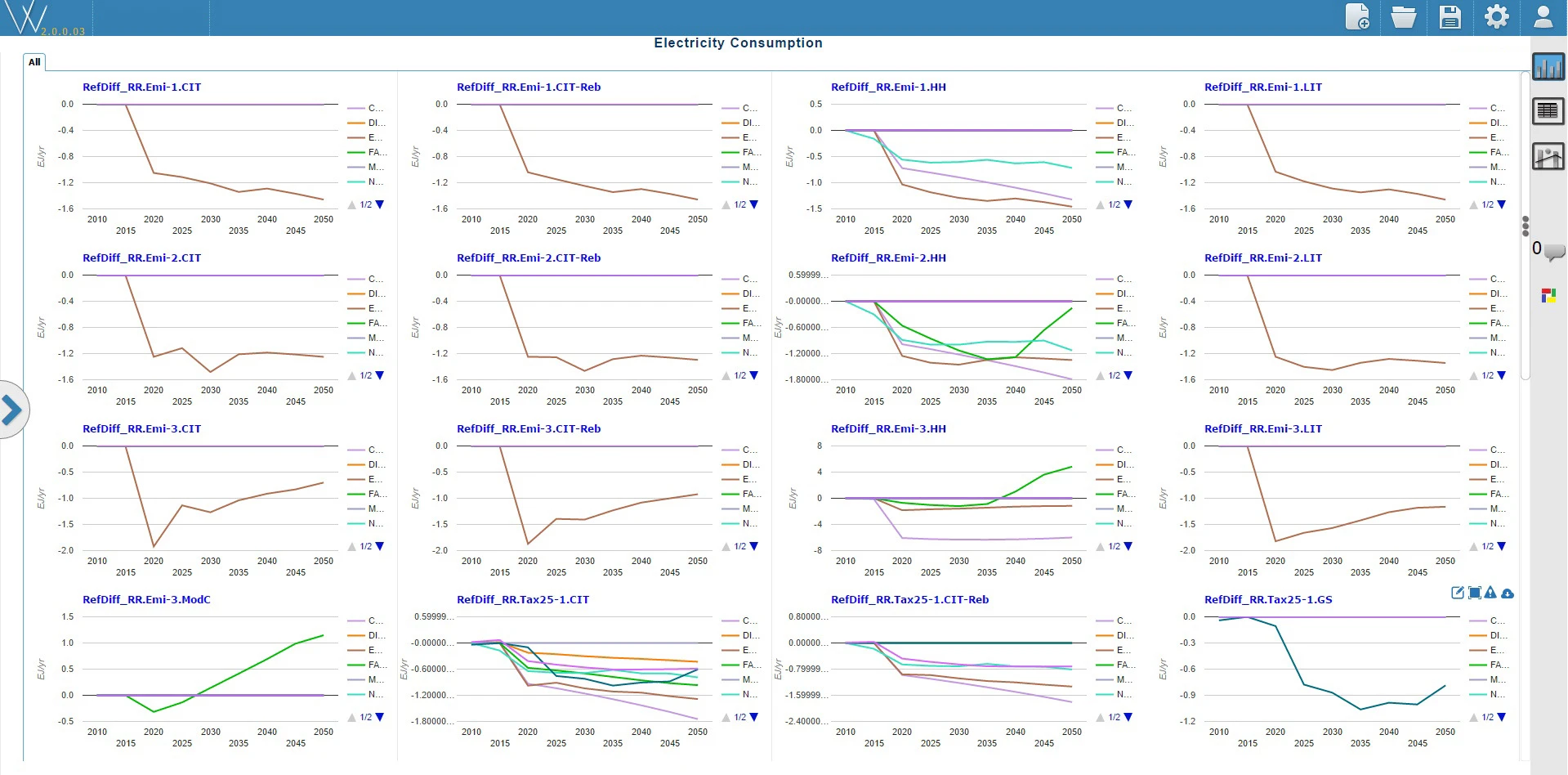Image resolution: width=1568 pixels, height=775 pixels.
Task: Switch to table view in sidebar
Action: 1548,110
